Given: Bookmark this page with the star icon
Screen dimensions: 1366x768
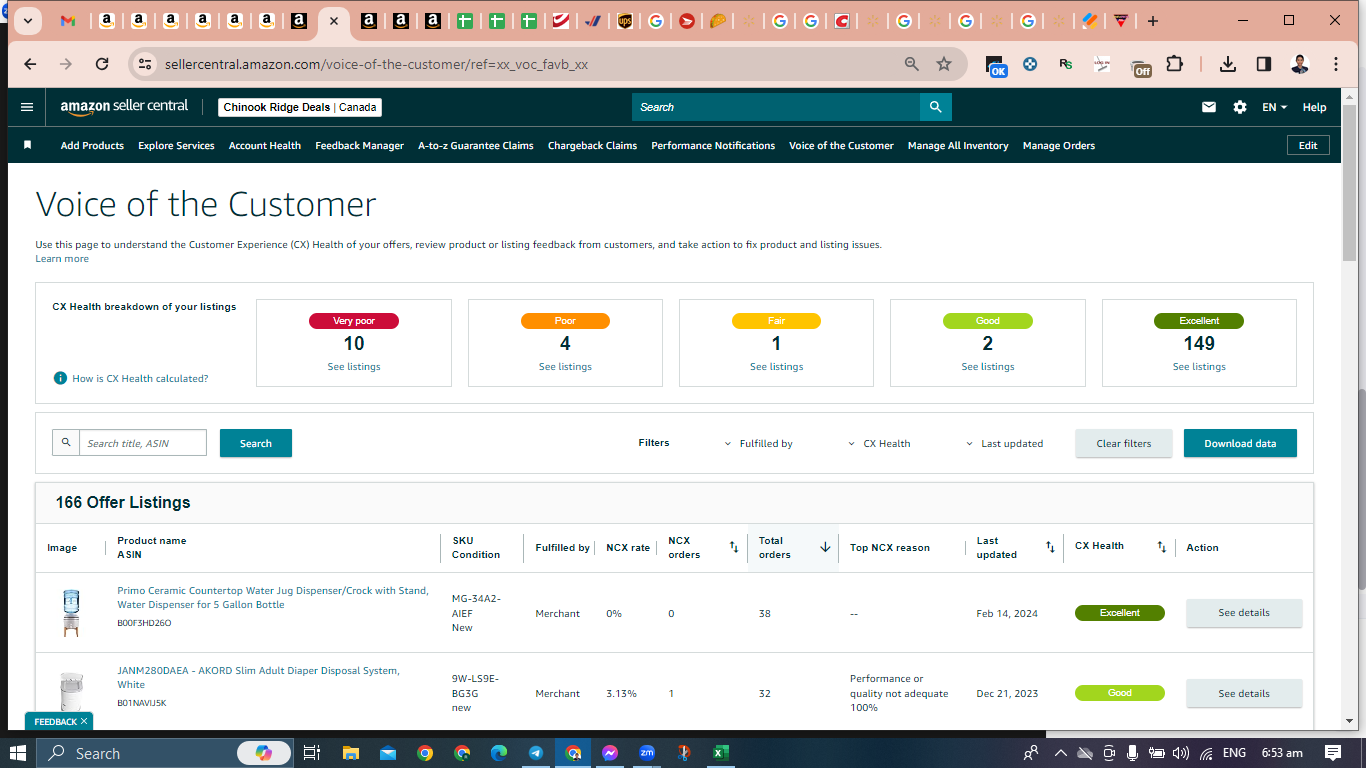Looking at the screenshot, I should (943, 64).
